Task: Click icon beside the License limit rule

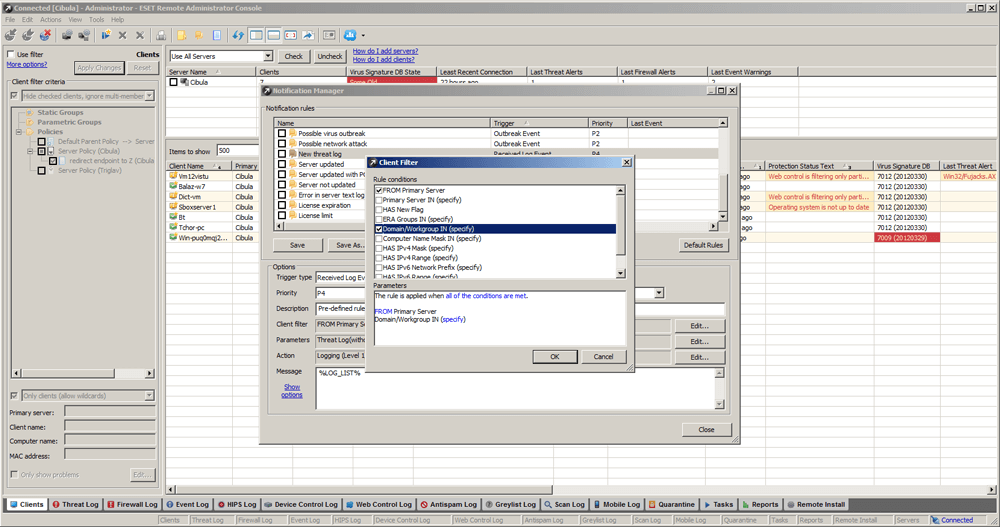Action: tap(293, 216)
